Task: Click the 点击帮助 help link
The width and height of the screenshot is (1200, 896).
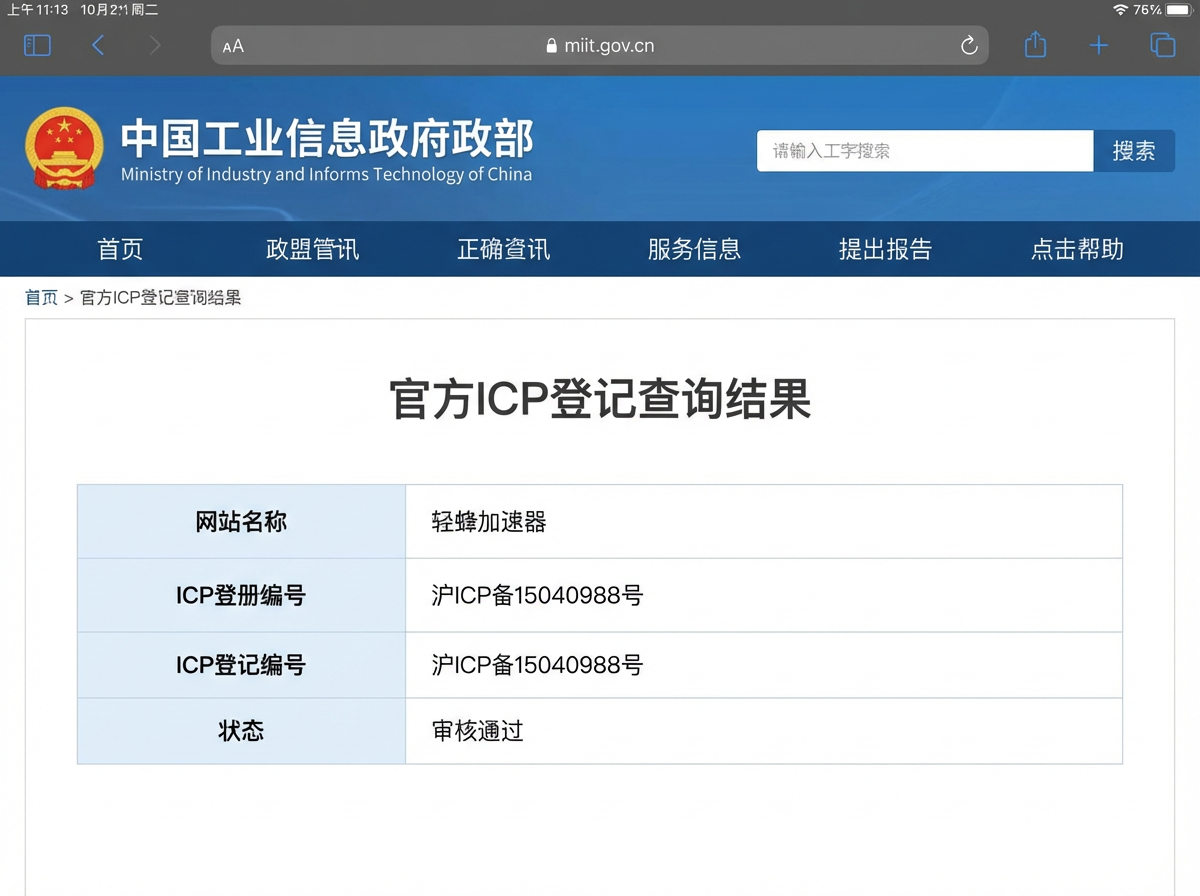Action: (x=1076, y=249)
